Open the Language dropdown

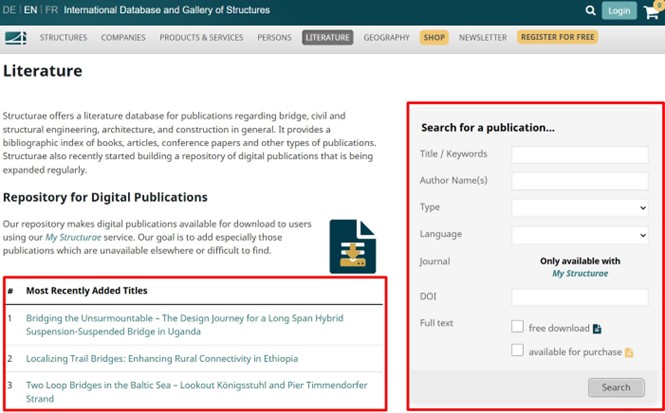coord(579,236)
